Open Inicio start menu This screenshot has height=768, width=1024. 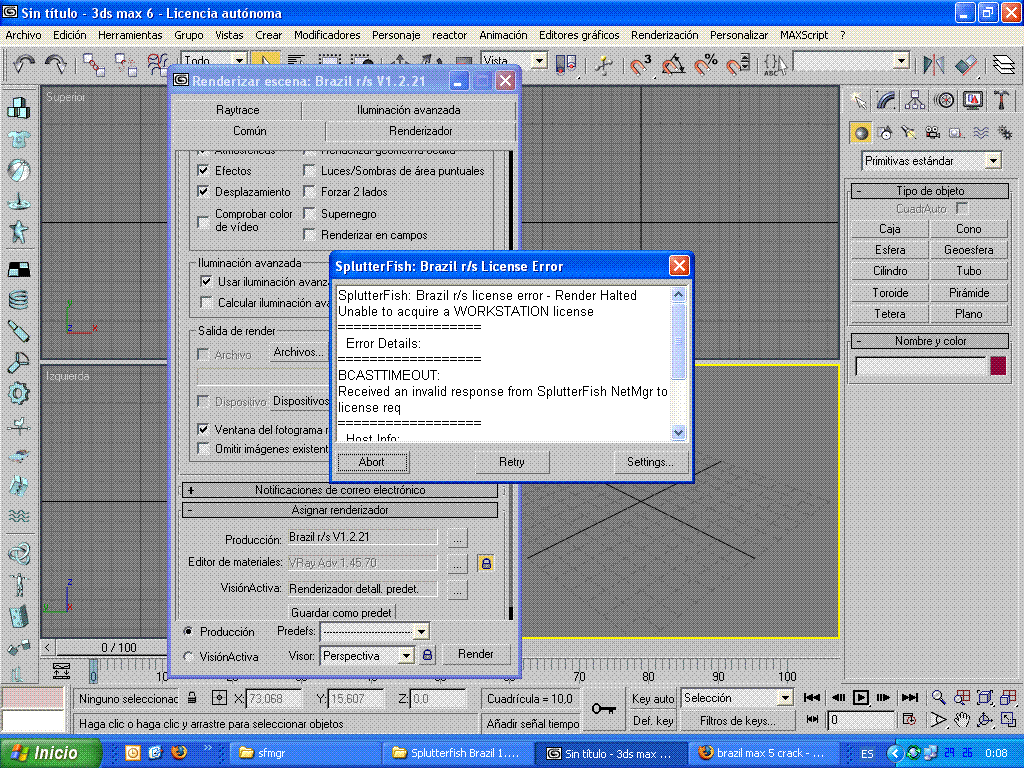[x=51, y=753]
